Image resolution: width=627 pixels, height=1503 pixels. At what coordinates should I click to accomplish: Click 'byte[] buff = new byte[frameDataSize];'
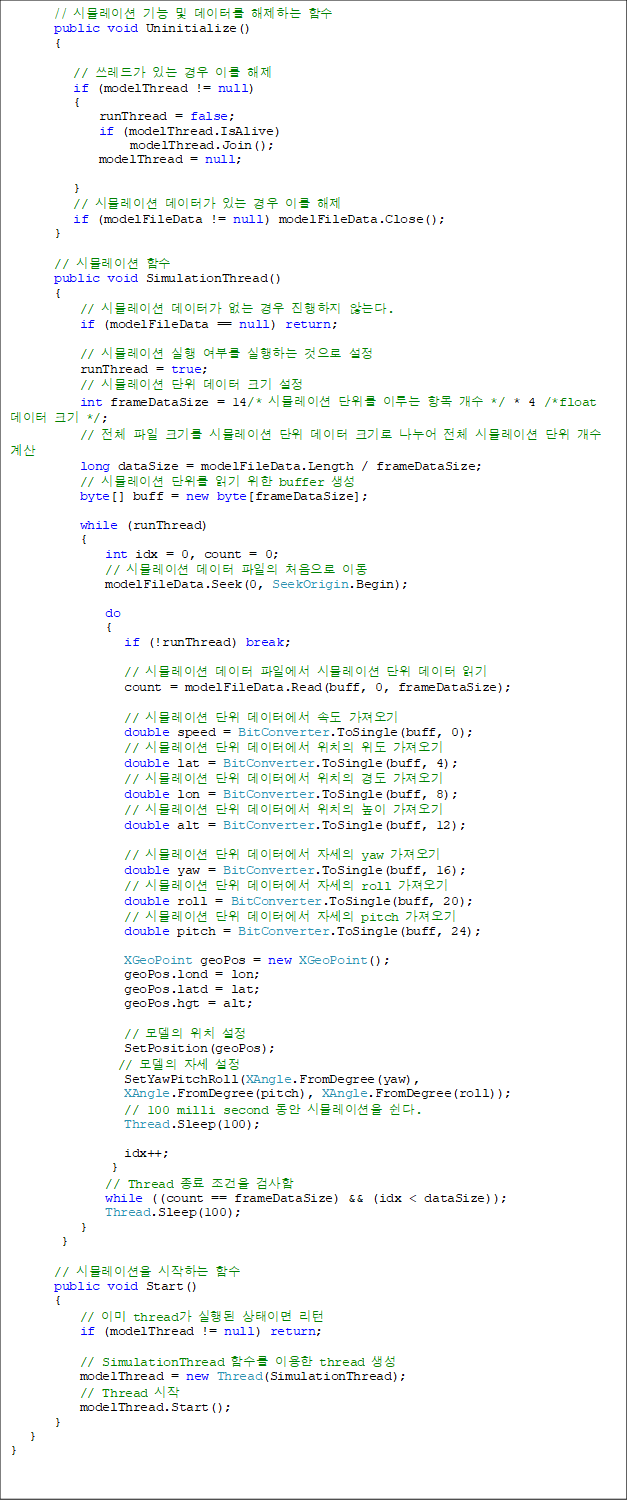[224, 496]
